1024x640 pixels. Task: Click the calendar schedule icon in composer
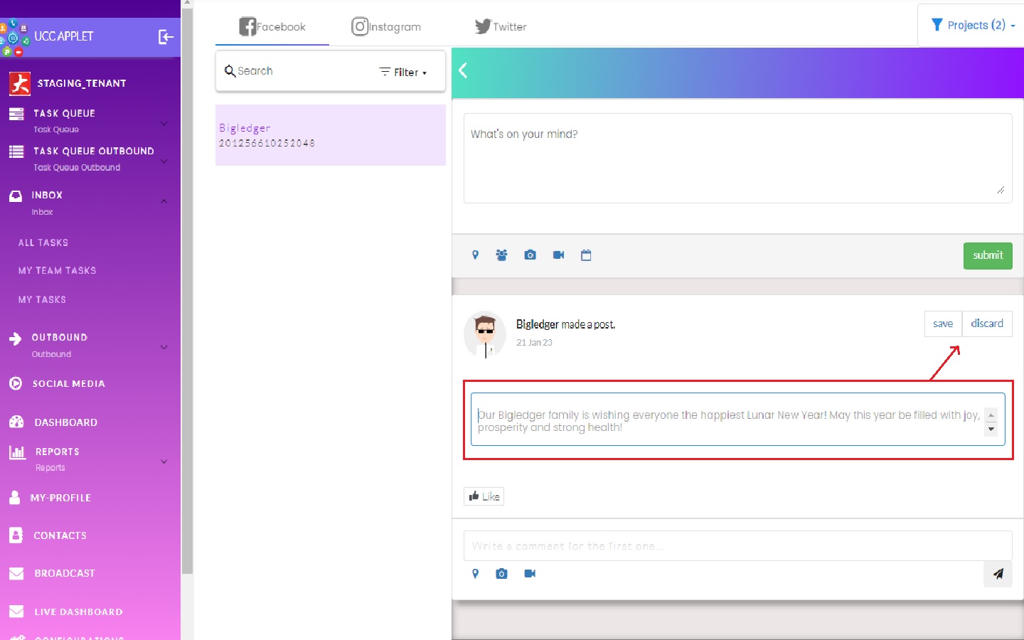pyautogui.click(x=586, y=255)
